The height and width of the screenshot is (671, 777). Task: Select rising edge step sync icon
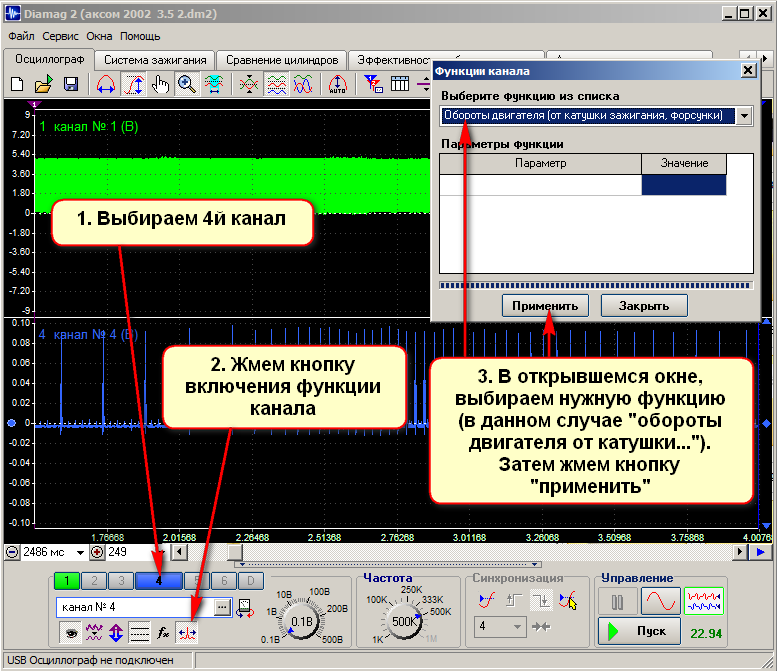[514, 601]
